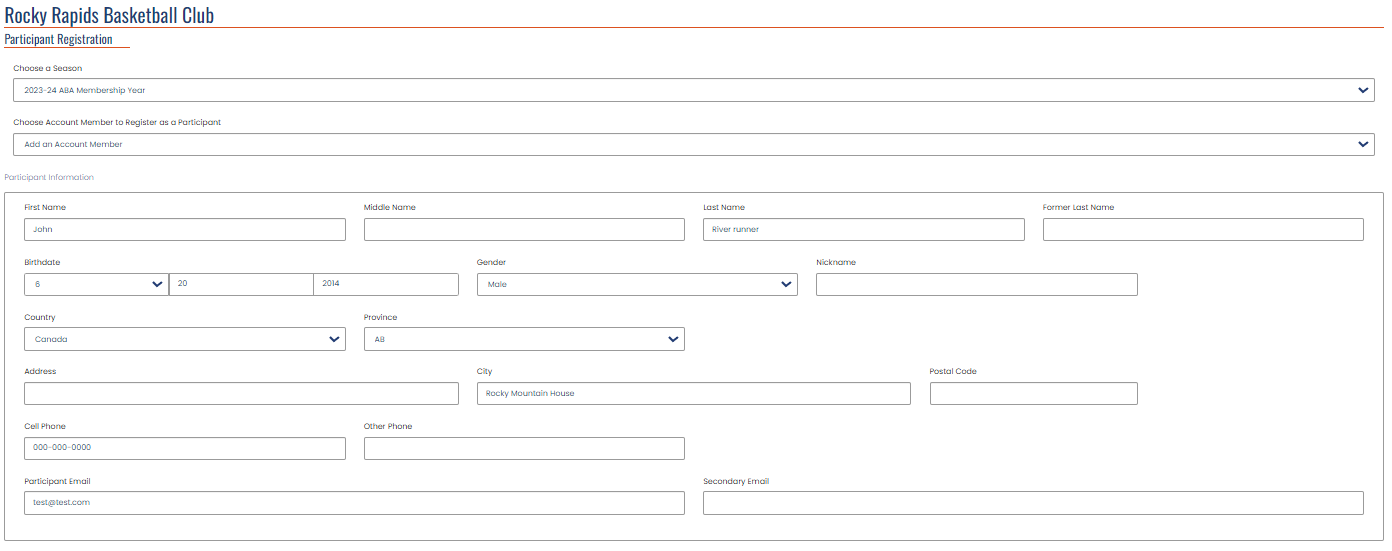The height and width of the screenshot is (551, 1392).
Task: Select the Former Last Name field
Action: click(x=1203, y=229)
